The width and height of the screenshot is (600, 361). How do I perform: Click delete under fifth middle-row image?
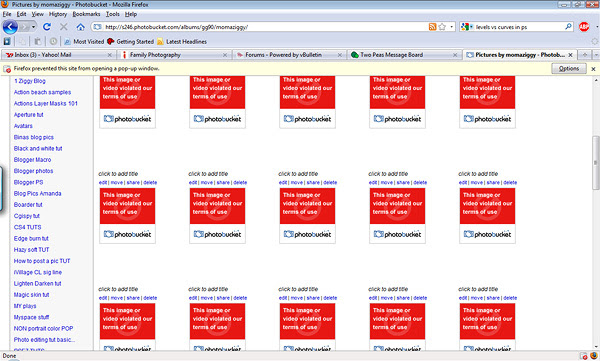(510, 183)
